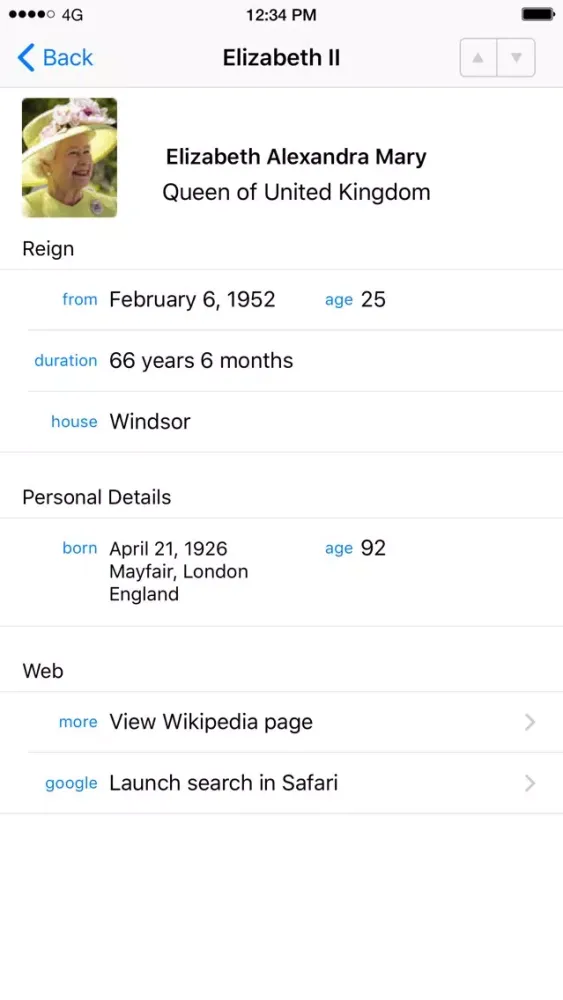Select the reign start date February 6, 1952

pos(192,299)
